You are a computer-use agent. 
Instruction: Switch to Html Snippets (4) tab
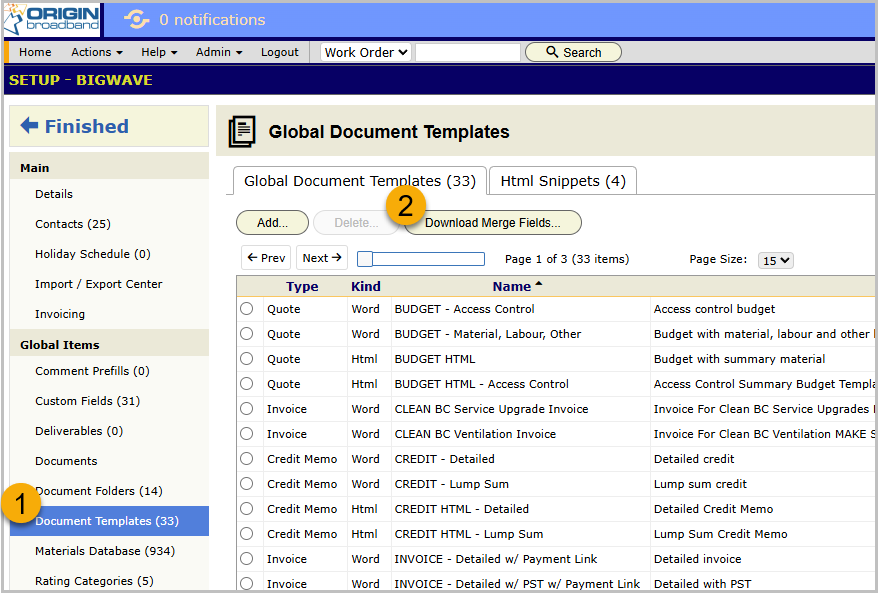(x=563, y=181)
